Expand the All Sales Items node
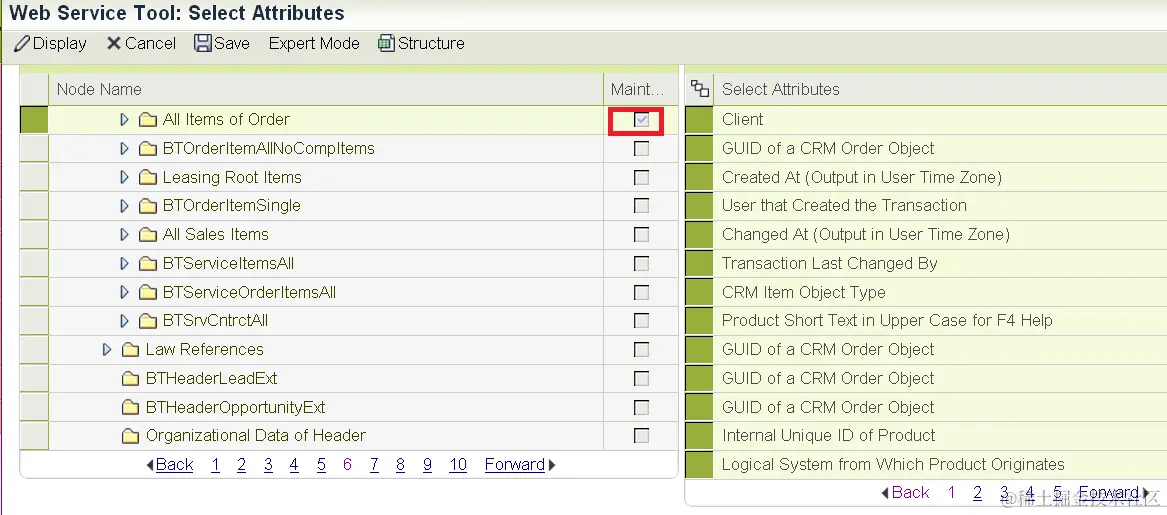Viewport: 1167px width, 515px height. click(x=124, y=235)
